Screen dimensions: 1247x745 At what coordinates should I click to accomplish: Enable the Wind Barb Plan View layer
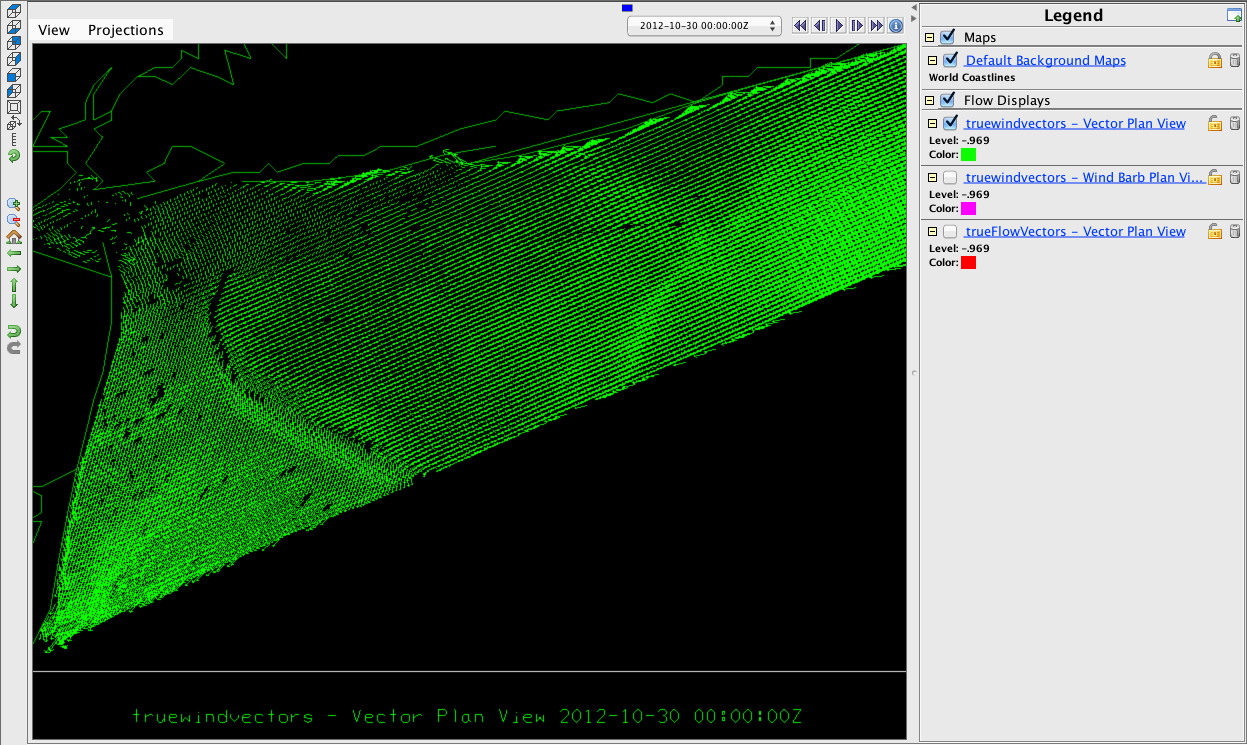(950, 177)
